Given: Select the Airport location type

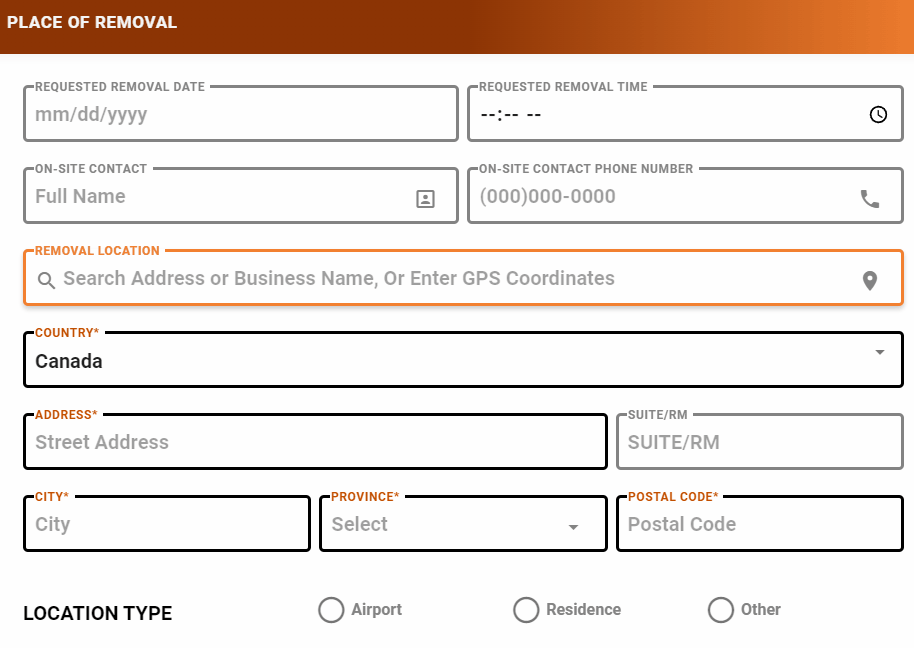Looking at the screenshot, I should (331, 610).
